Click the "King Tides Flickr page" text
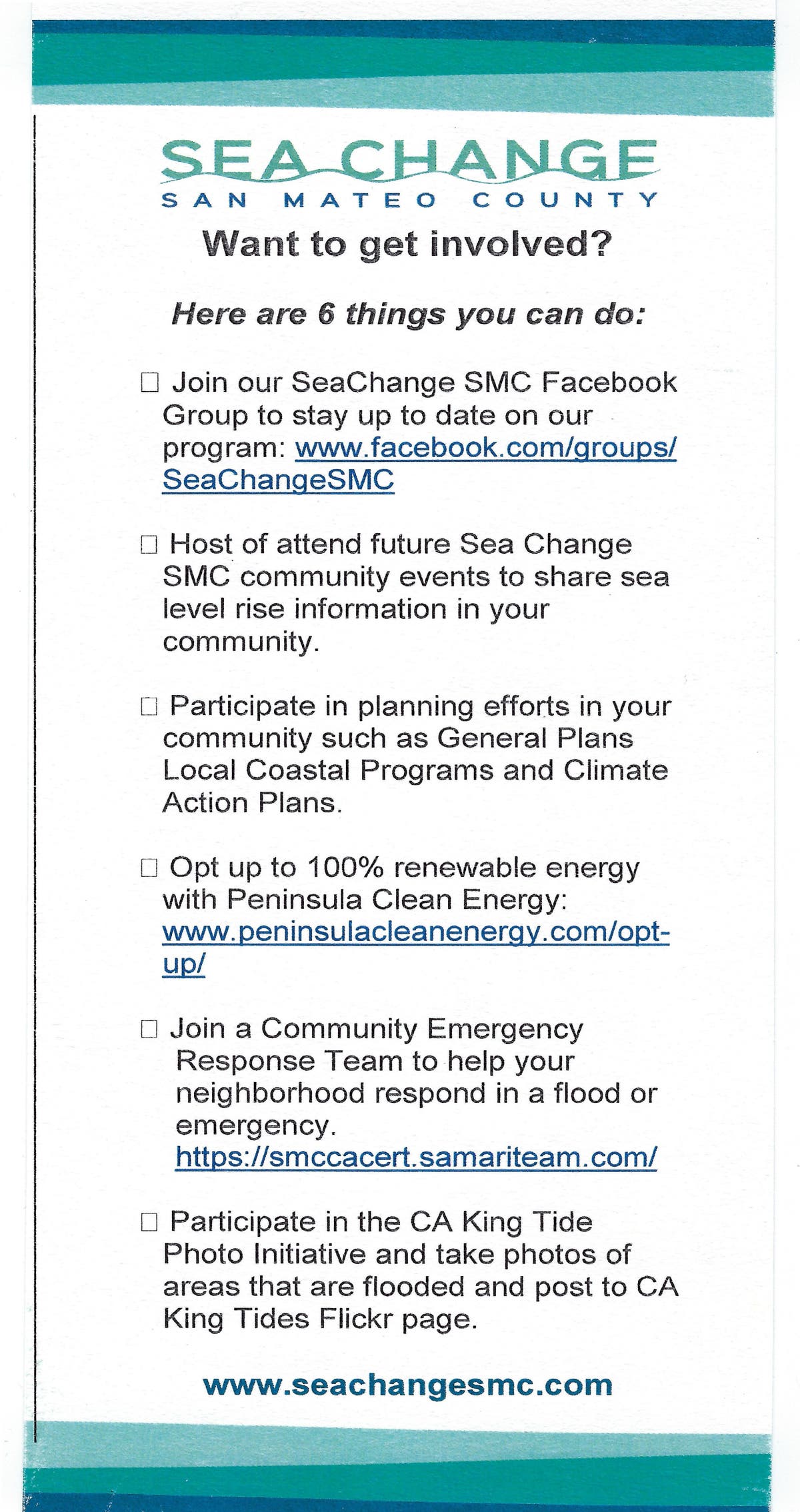800x1512 pixels. click(320, 1319)
